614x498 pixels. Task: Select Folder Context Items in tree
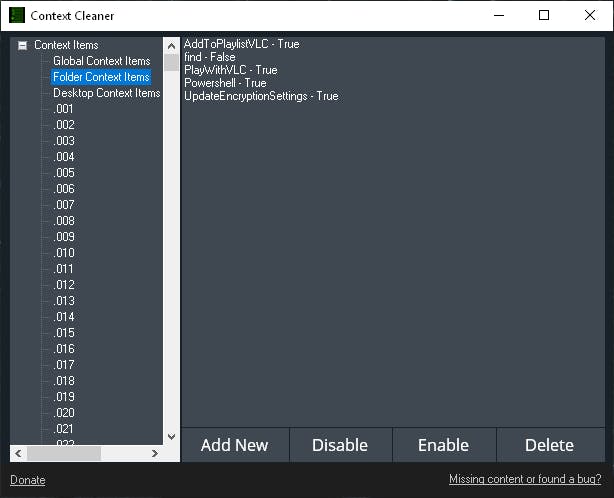click(x=101, y=77)
